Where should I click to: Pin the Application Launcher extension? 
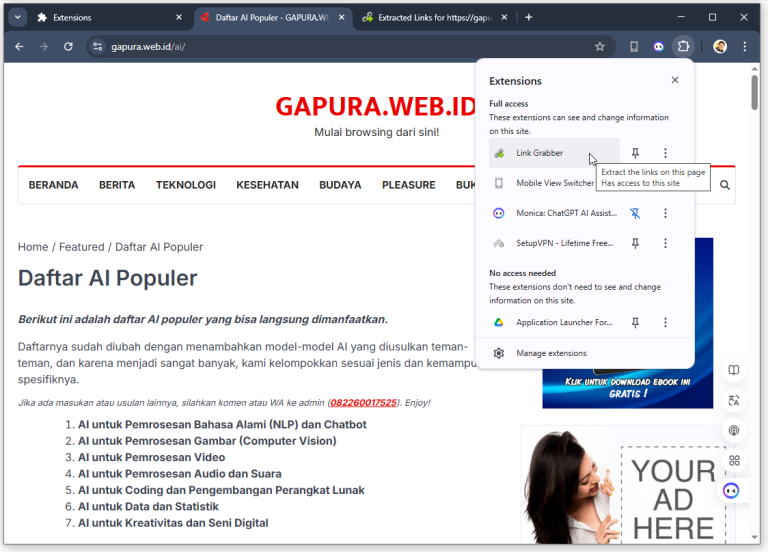tap(635, 322)
